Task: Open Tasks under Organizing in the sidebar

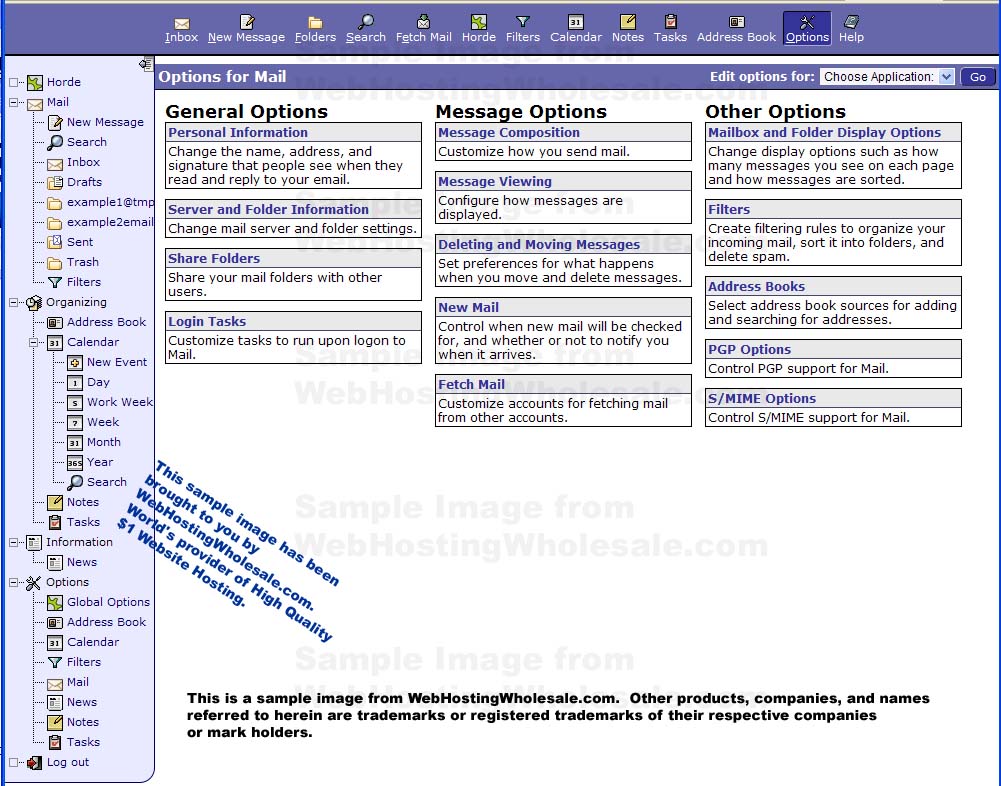Action: [84, 522]
